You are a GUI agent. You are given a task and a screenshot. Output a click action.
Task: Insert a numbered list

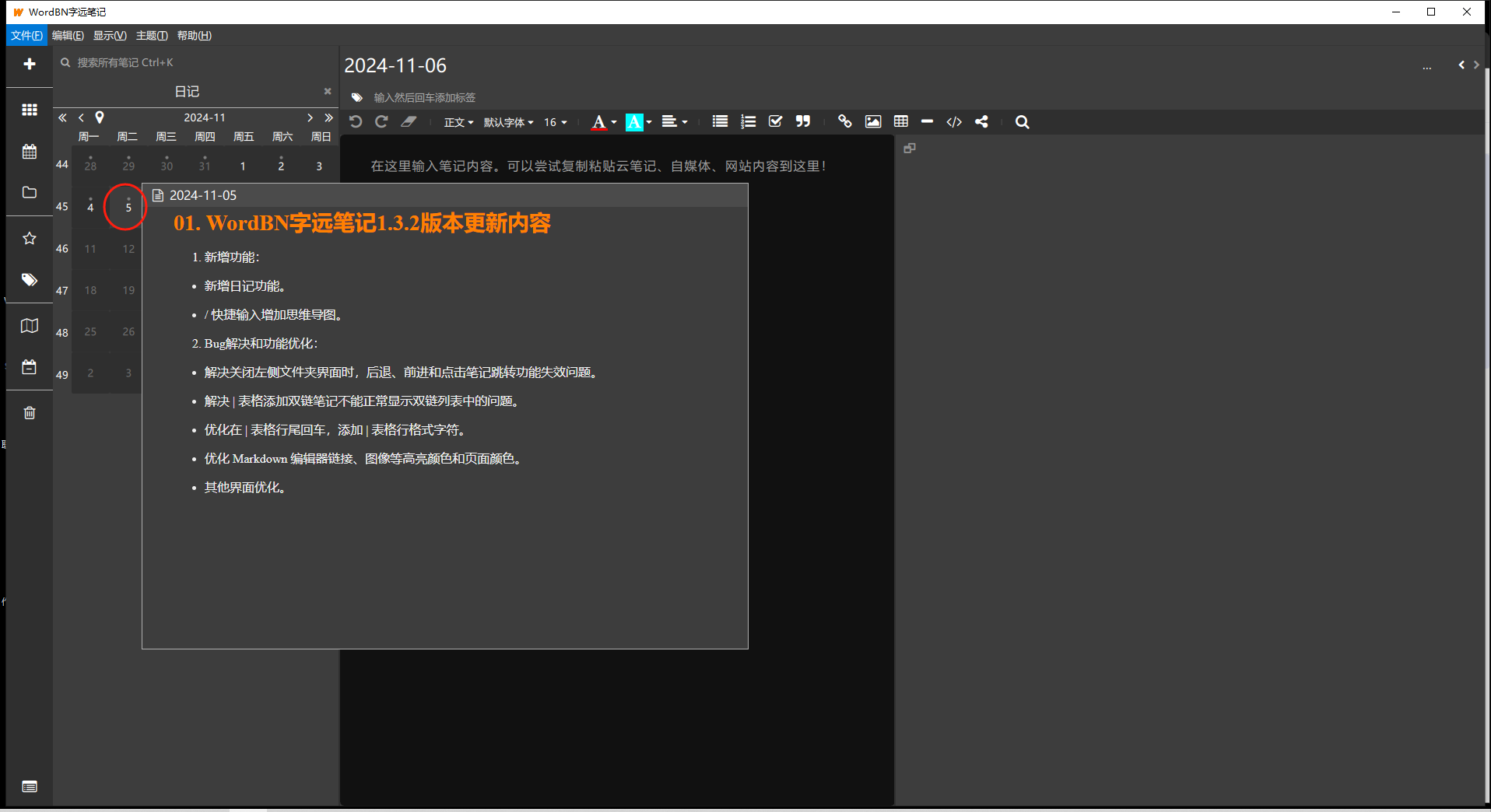click(x=749, y=121)
